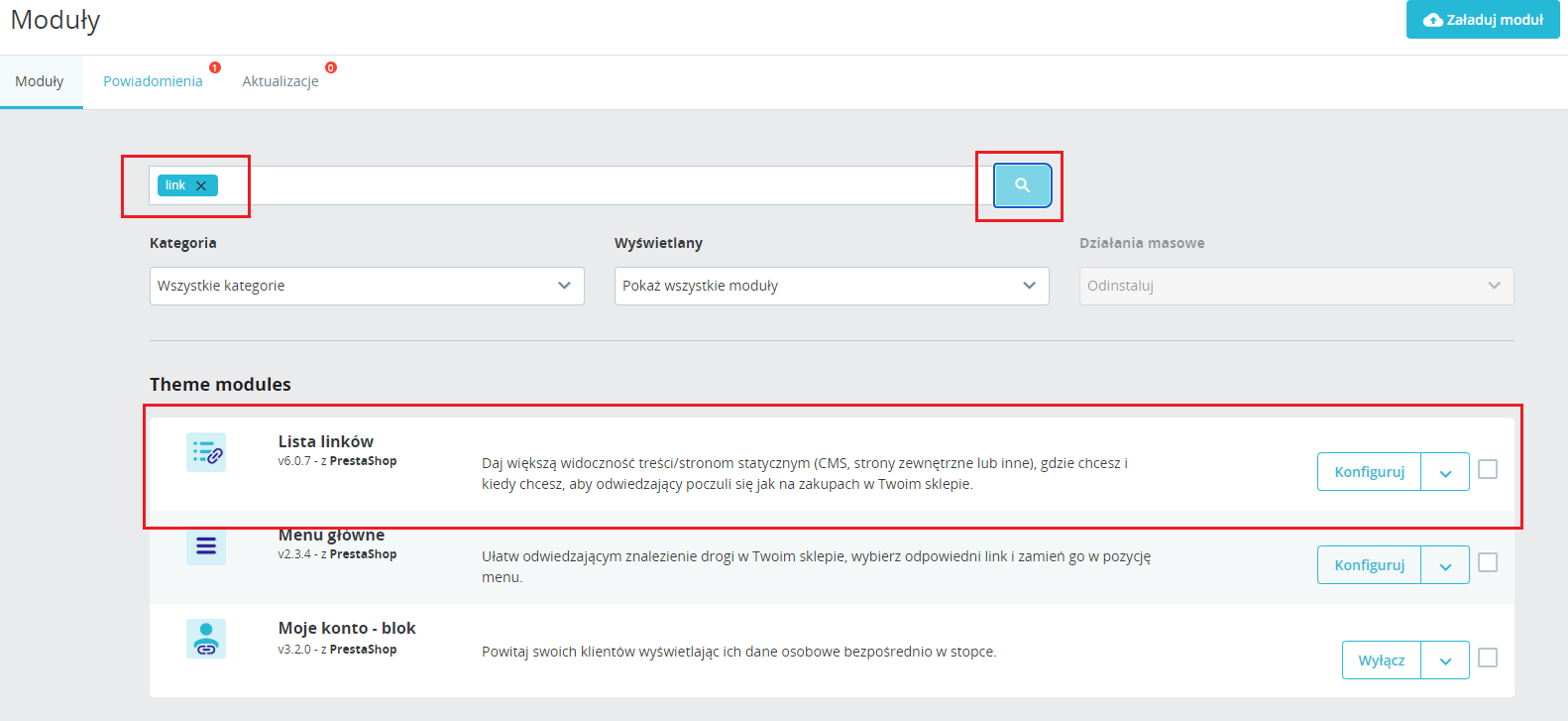Tick the Moje konto - blok checkbox
Image resolution: width=1568 pixels, height=721 pixels.
(x=1488, y=658)
